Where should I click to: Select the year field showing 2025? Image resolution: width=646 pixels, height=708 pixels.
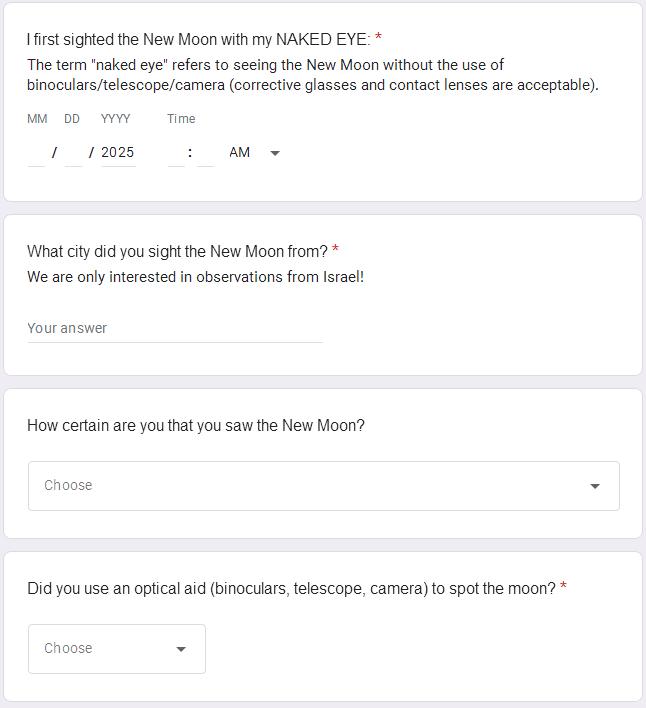[x=118, y=153]
